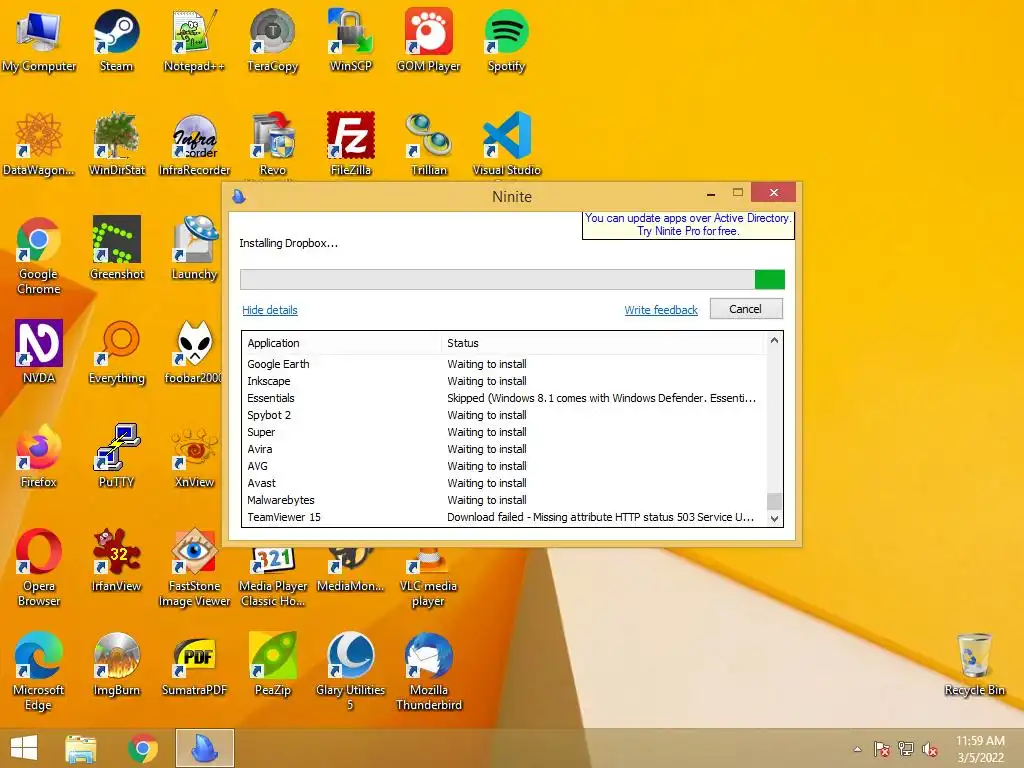This screenshot has height=768, width=1024.
Task: Click the Write feedback link
Action: pos(661,310)
